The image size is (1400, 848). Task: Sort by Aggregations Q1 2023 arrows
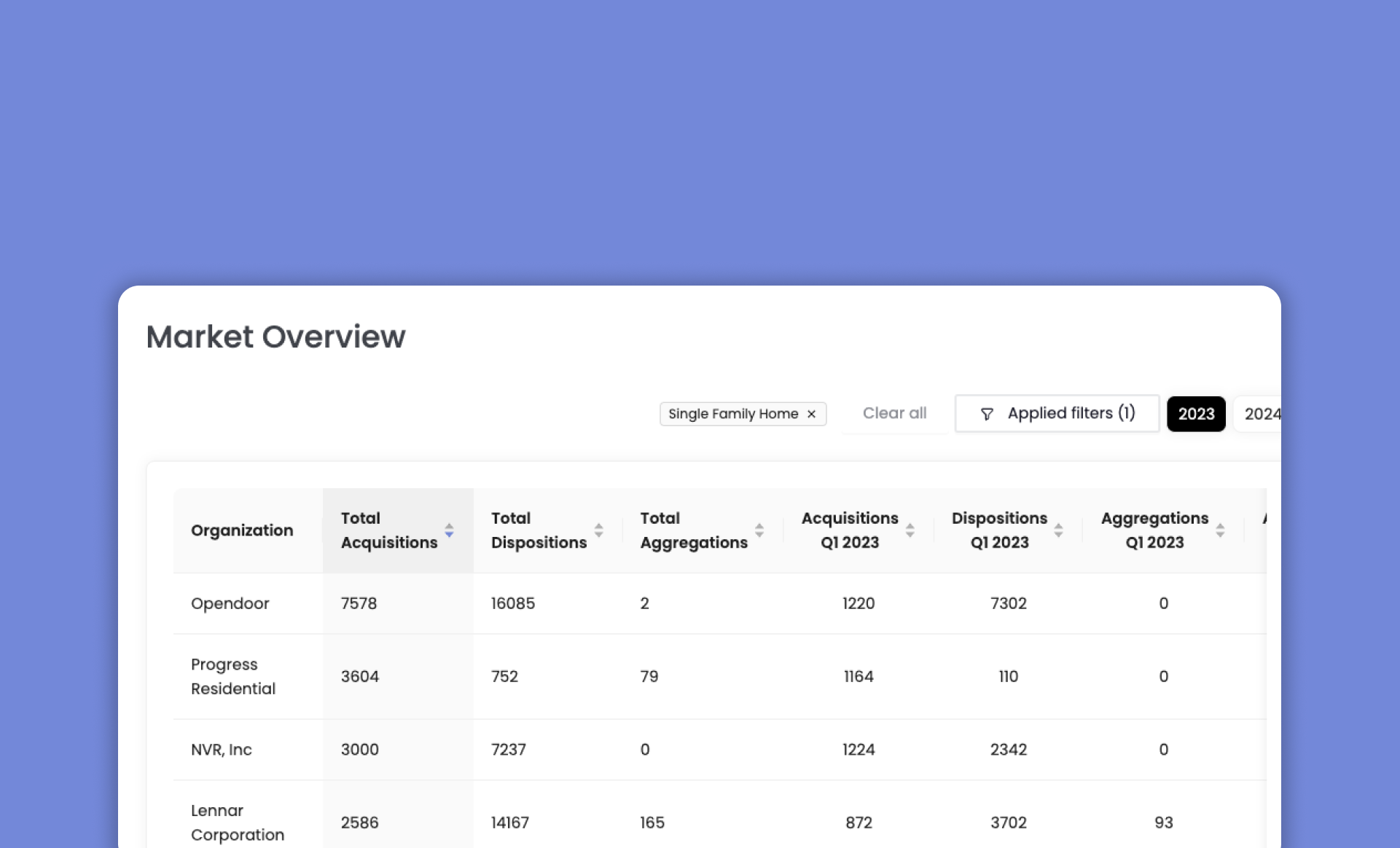pos(1220,530)
